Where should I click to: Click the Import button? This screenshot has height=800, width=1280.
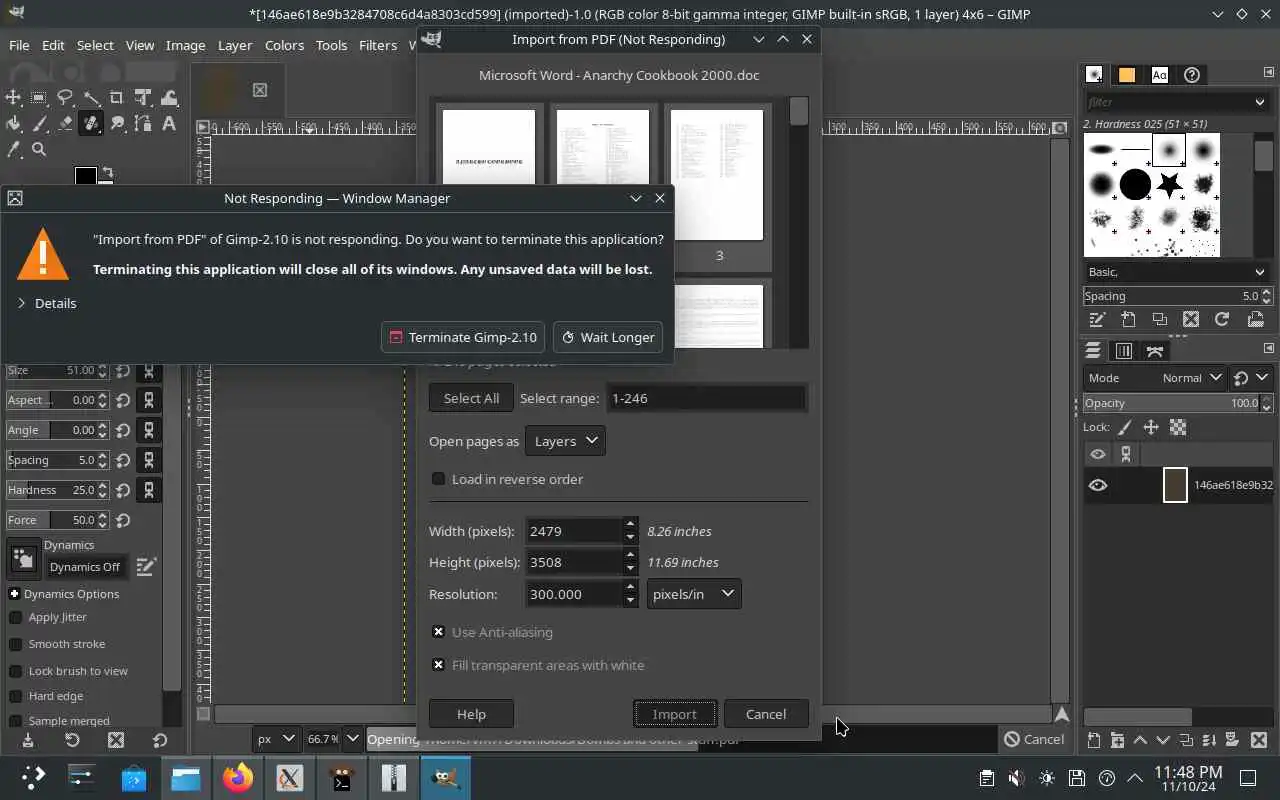coord(675,714)
